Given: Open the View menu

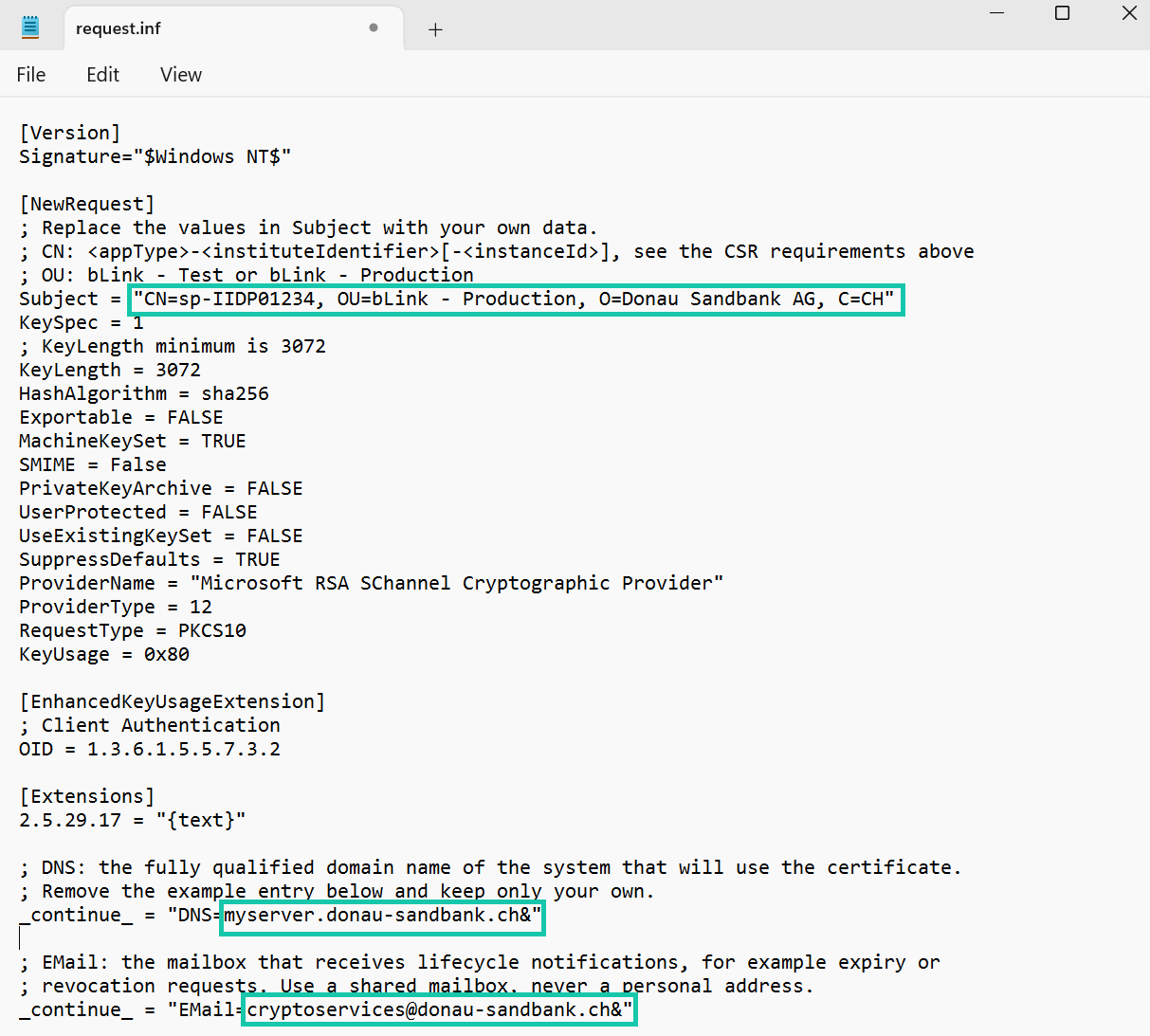Looking at the screenshot, I should pos(181,75).
